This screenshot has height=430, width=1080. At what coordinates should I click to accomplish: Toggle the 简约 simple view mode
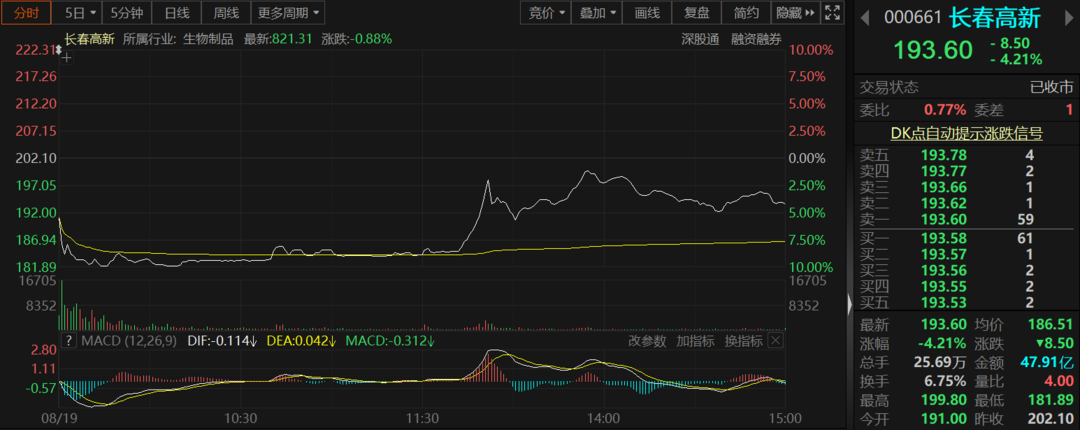(746, 13)
